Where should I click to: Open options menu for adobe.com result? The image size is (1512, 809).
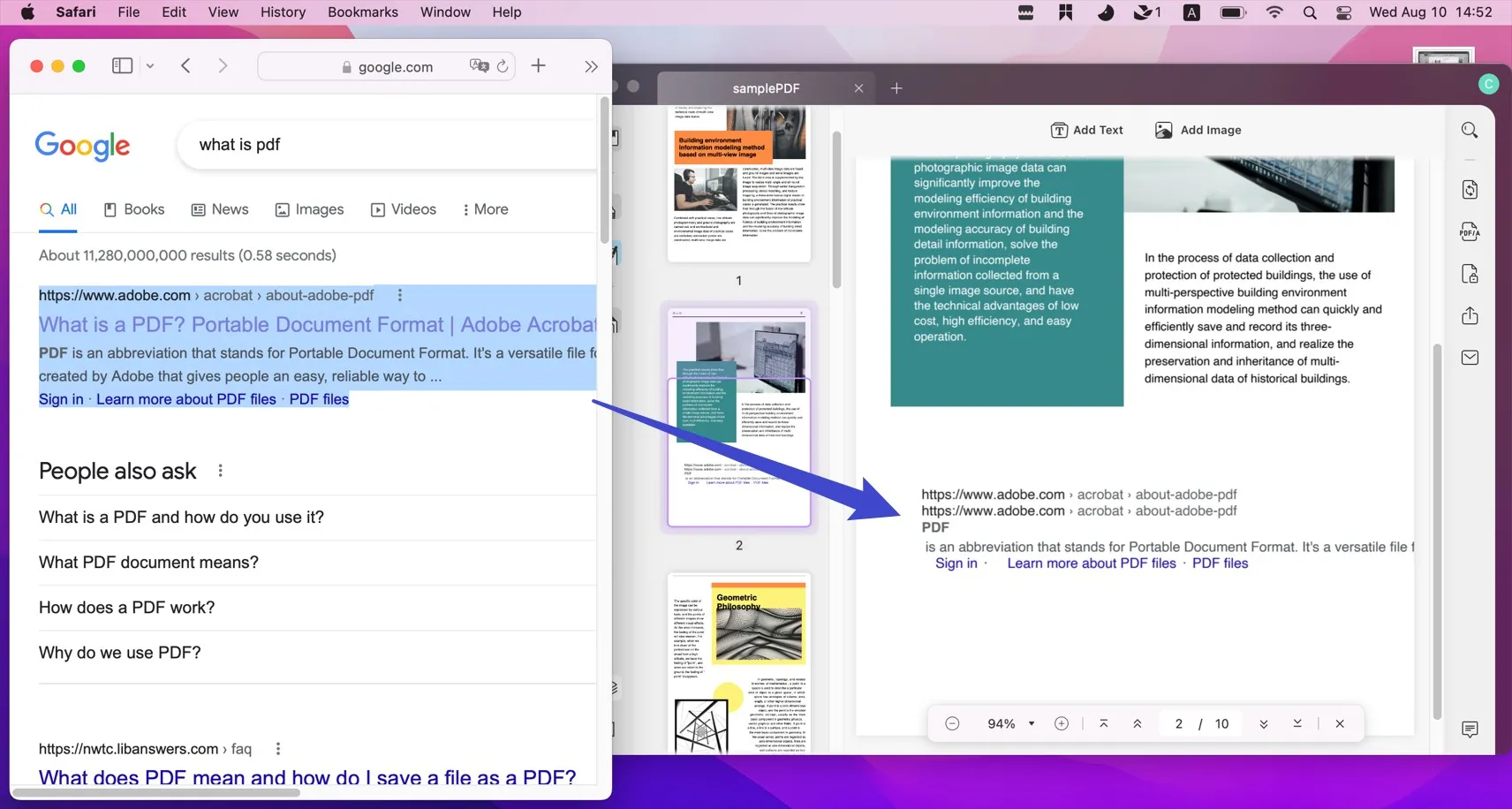pos(399,295)
